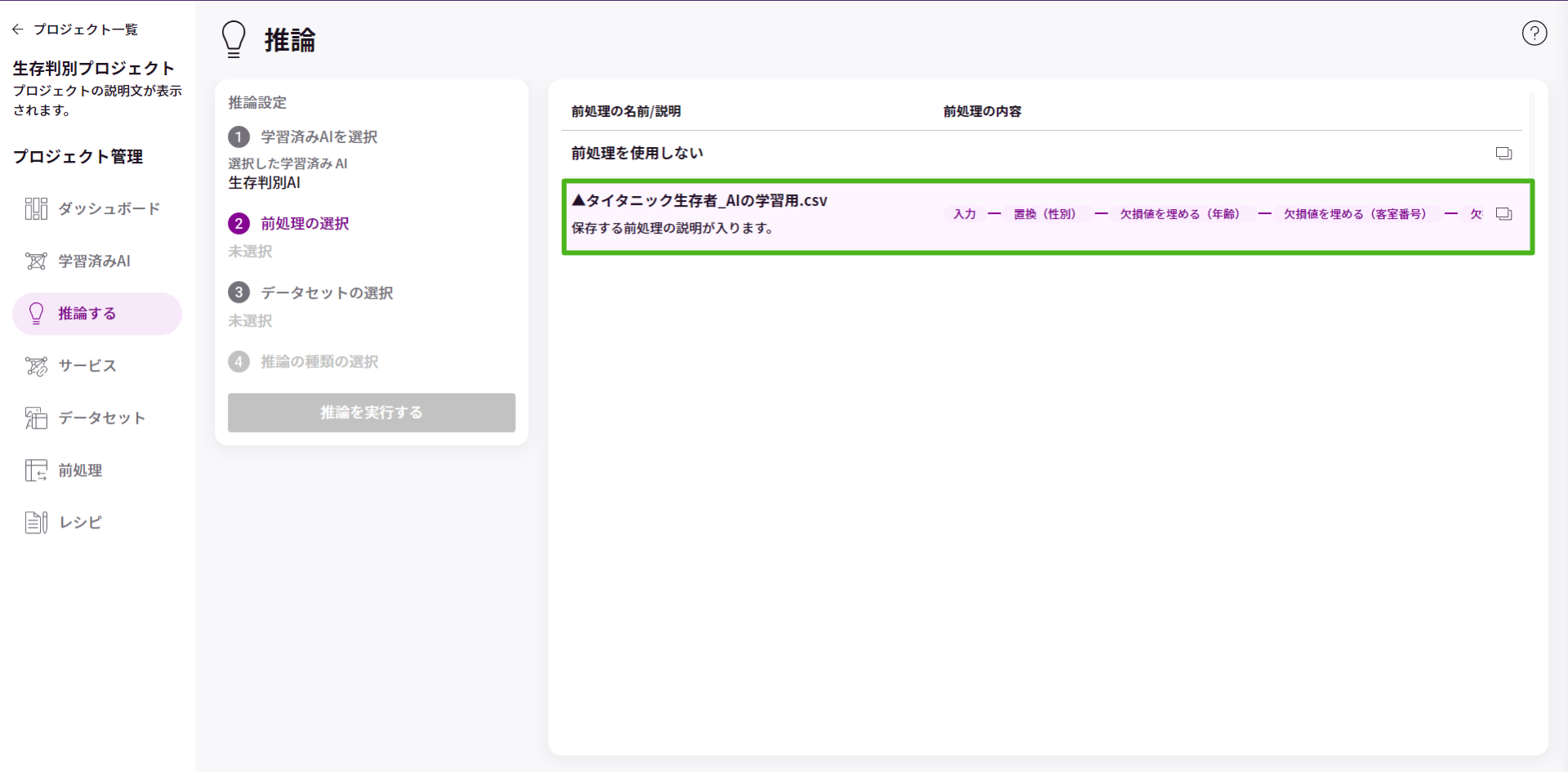This screenshot has width=1568, height=772.
Task: Click the lightbulb icon for 推論する
Action: click(x=36, y=314)
